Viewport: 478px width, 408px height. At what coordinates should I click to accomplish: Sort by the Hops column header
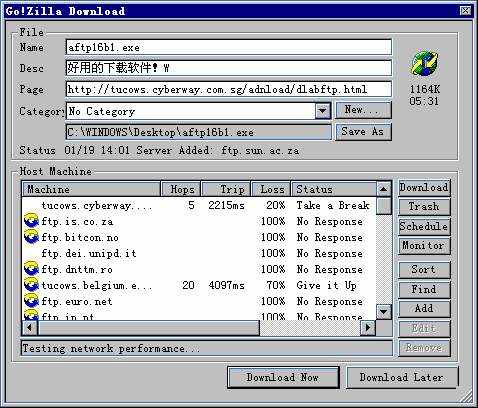click(181, 189)
